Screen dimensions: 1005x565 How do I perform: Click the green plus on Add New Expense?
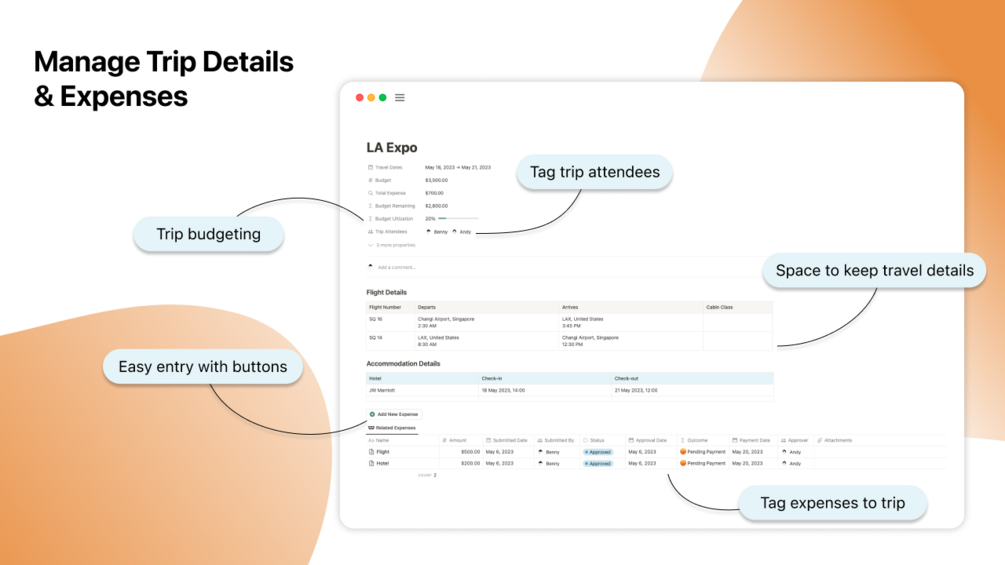click(372, 414)
